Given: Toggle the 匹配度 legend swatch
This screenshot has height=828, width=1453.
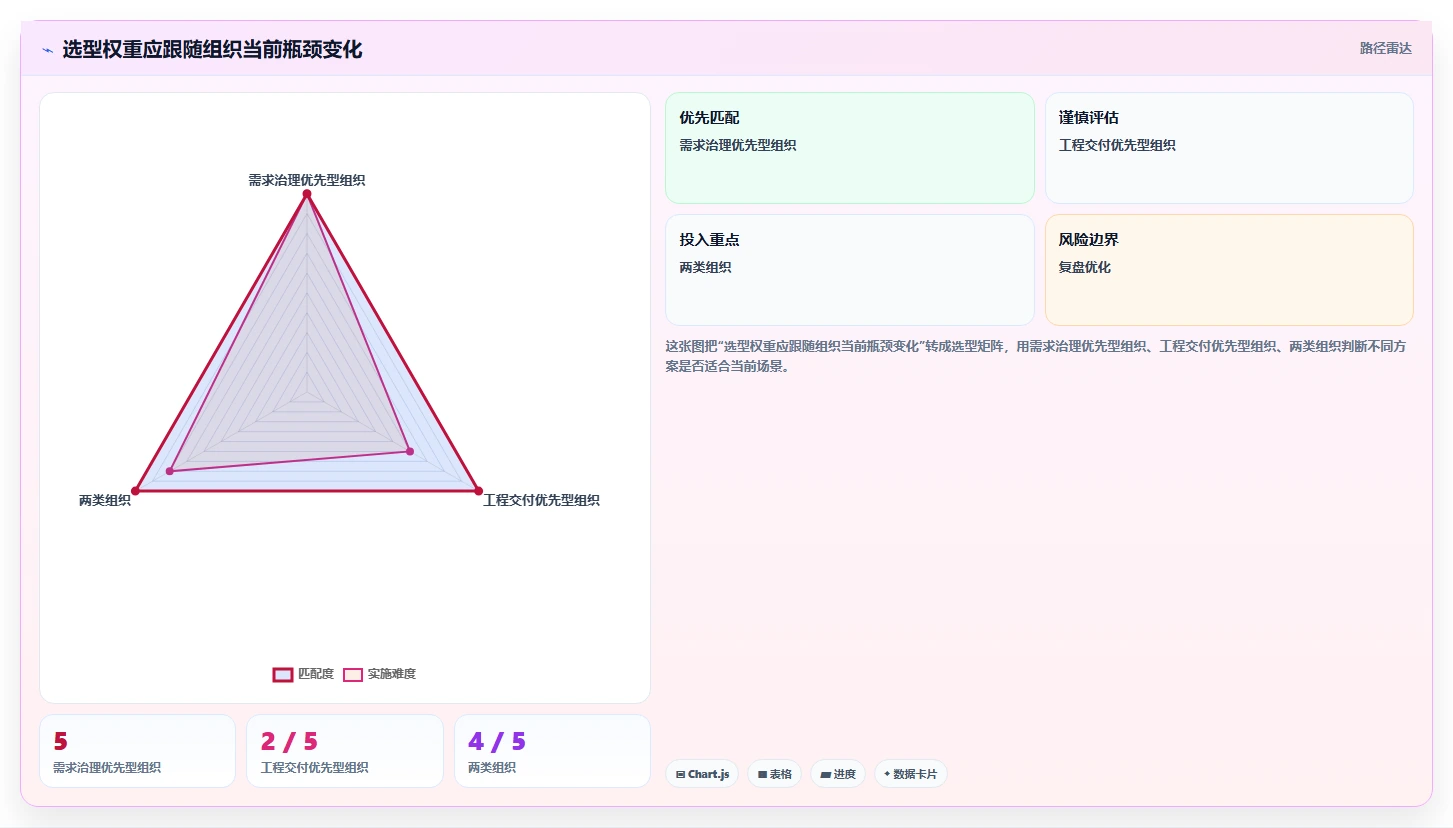Looking at the screenshot, I should [283, 674].
